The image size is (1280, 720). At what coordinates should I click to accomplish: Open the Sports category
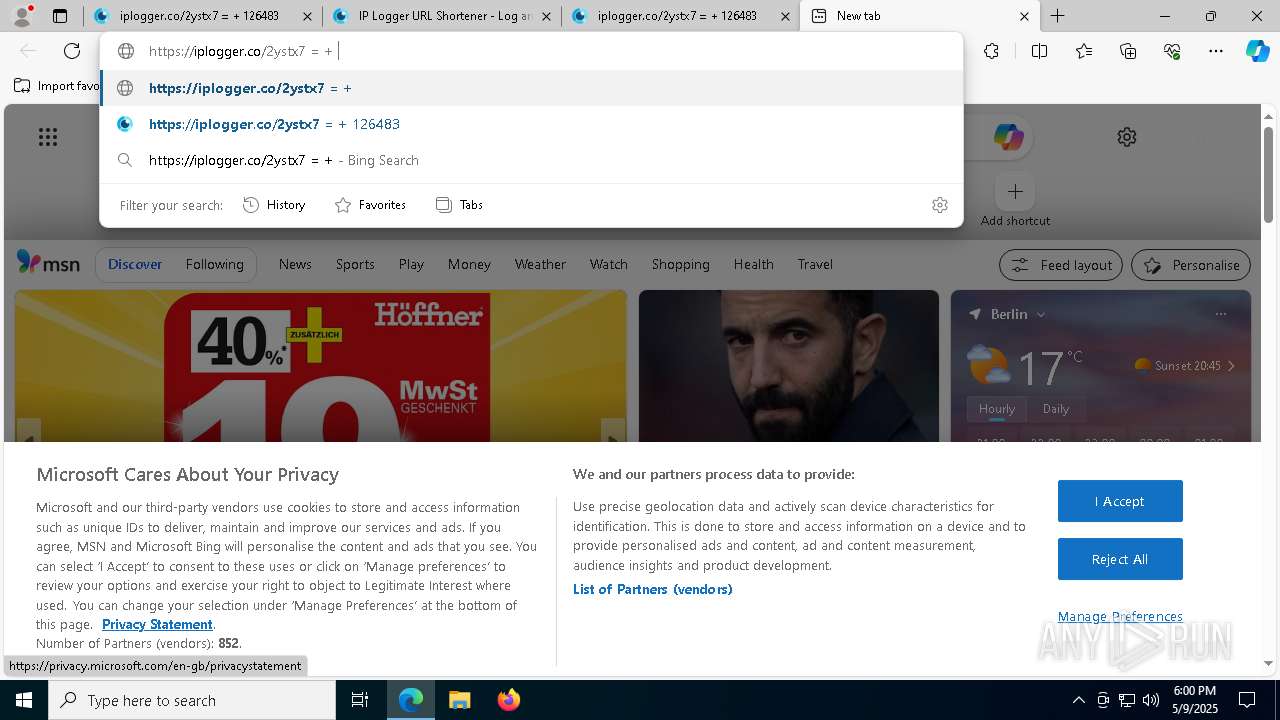(355, 264)
